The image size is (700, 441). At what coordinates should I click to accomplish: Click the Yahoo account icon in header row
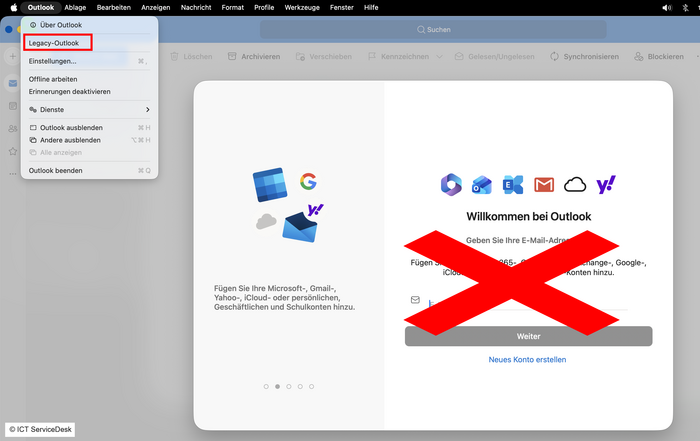point(606,184)
